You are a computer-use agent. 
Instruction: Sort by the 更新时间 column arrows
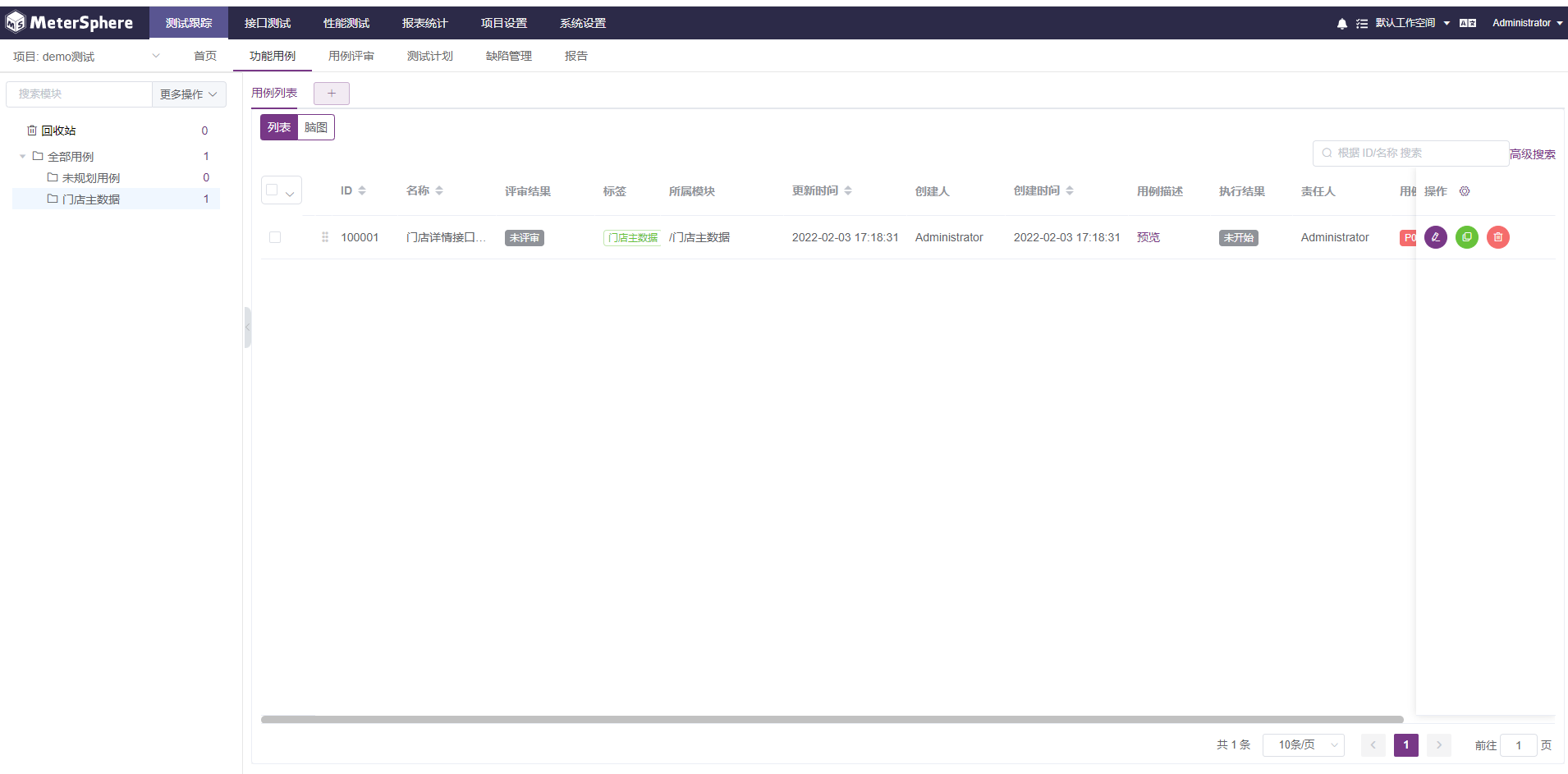[x=848, y=190]
